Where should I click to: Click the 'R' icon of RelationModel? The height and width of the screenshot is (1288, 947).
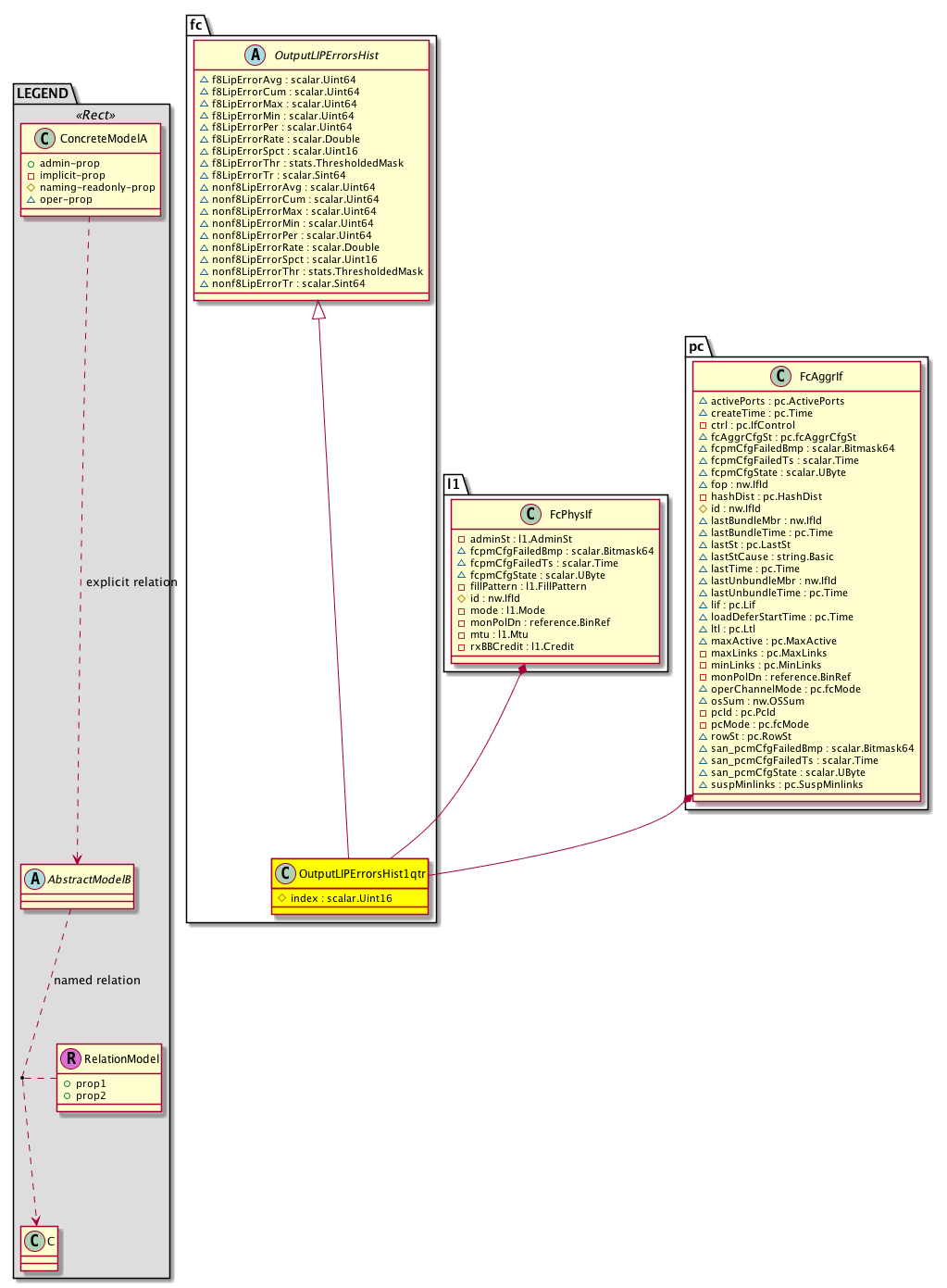[70, 1058]
